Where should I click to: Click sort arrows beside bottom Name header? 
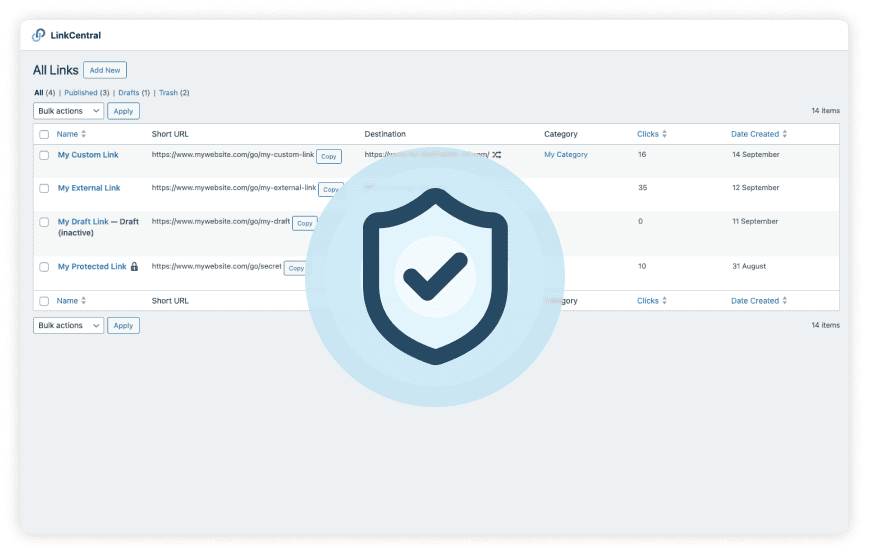click(84, 301)
